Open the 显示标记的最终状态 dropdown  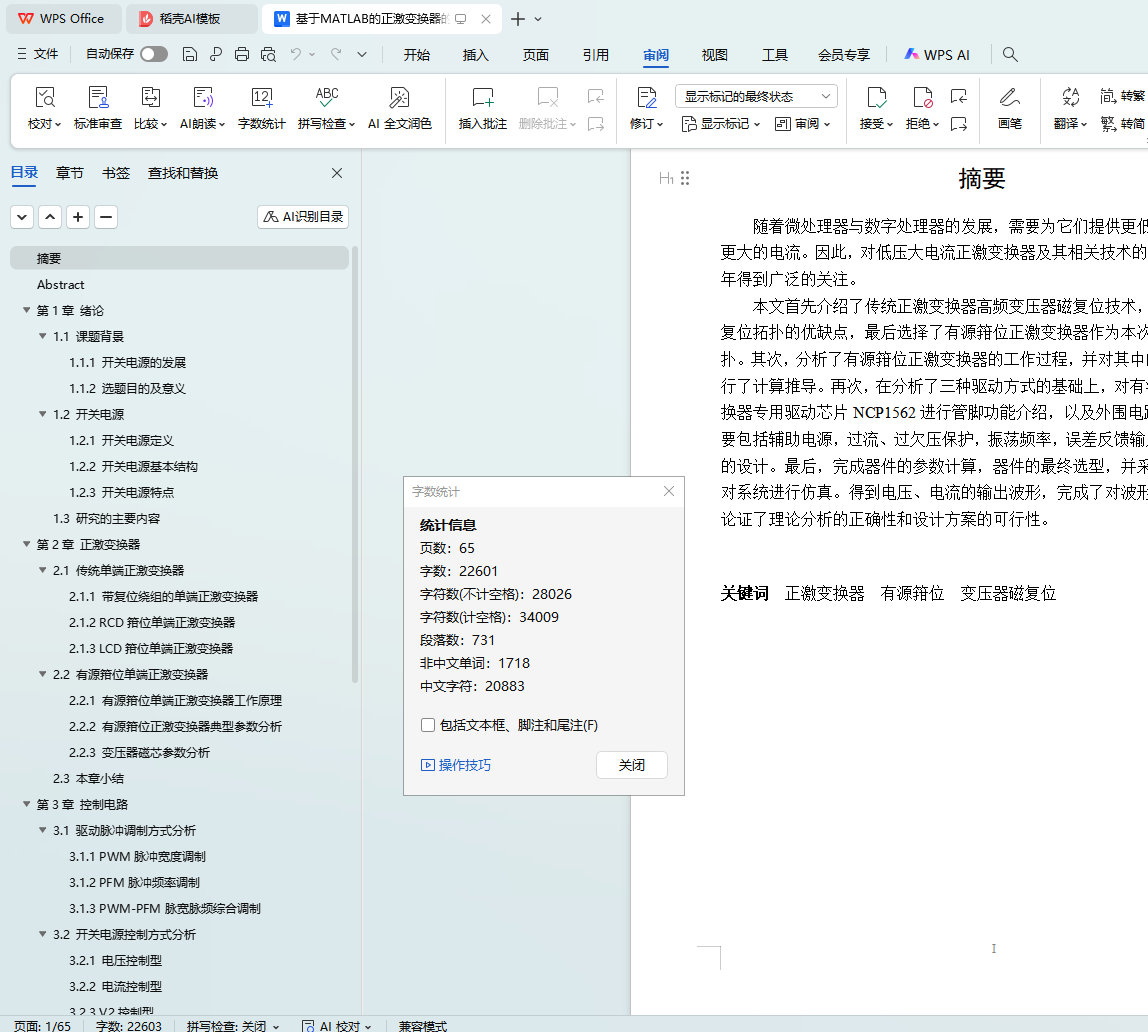click(756, 96)
